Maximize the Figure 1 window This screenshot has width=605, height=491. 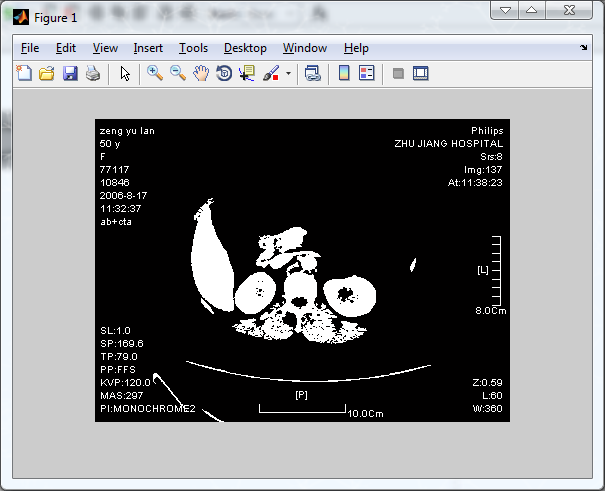[532, 10]
